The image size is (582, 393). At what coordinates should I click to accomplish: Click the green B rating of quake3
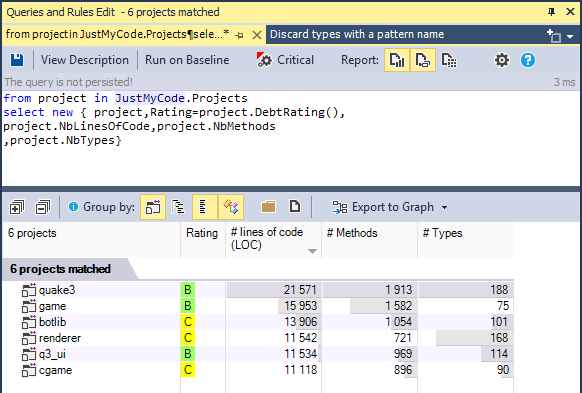pos(188,290)
